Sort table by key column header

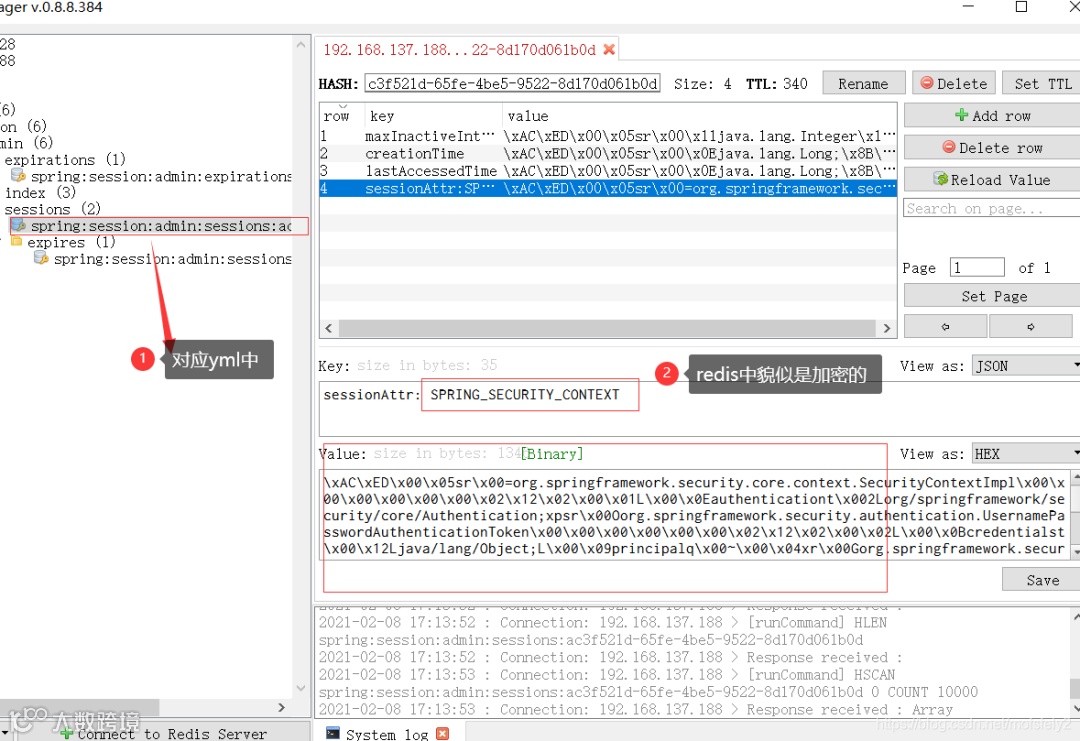point(432,116)
